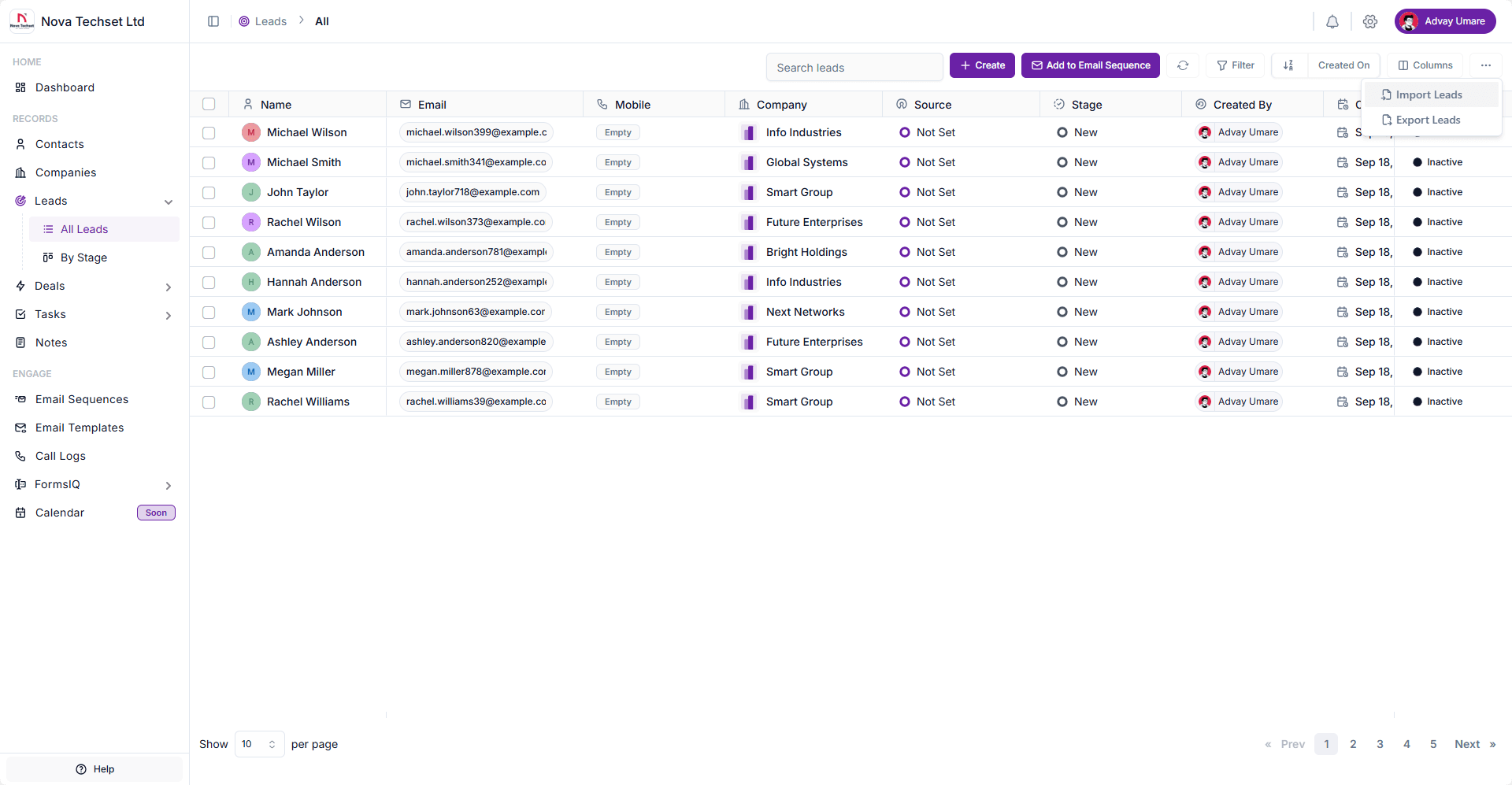Screen dimensions: 1512x785
Task: Choose Import Leads from the menu
Action: coord(1429,94)
